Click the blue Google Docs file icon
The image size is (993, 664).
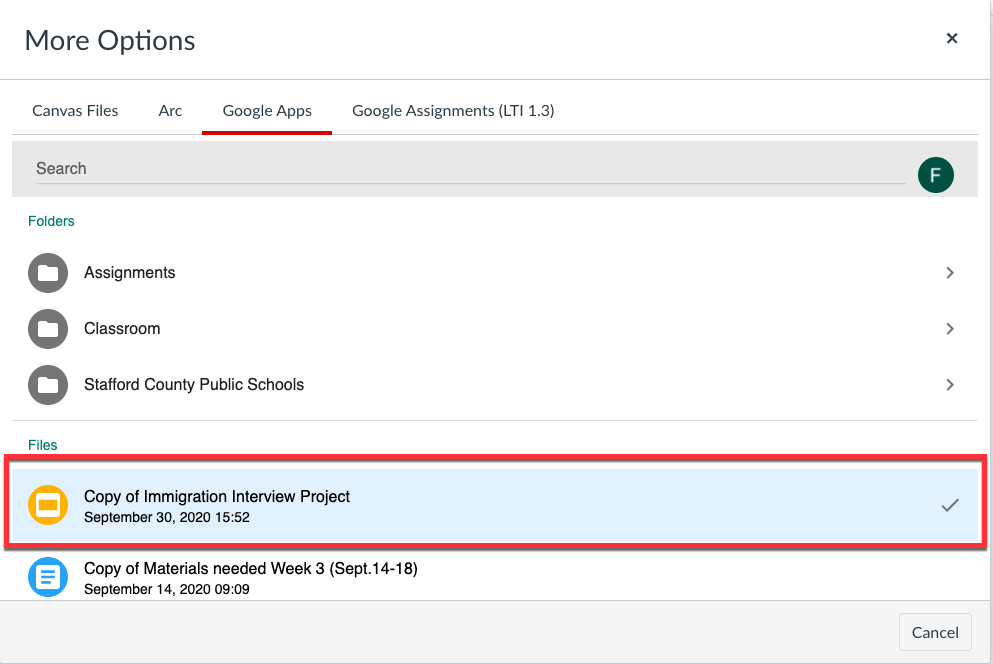[x=47, y=577]
